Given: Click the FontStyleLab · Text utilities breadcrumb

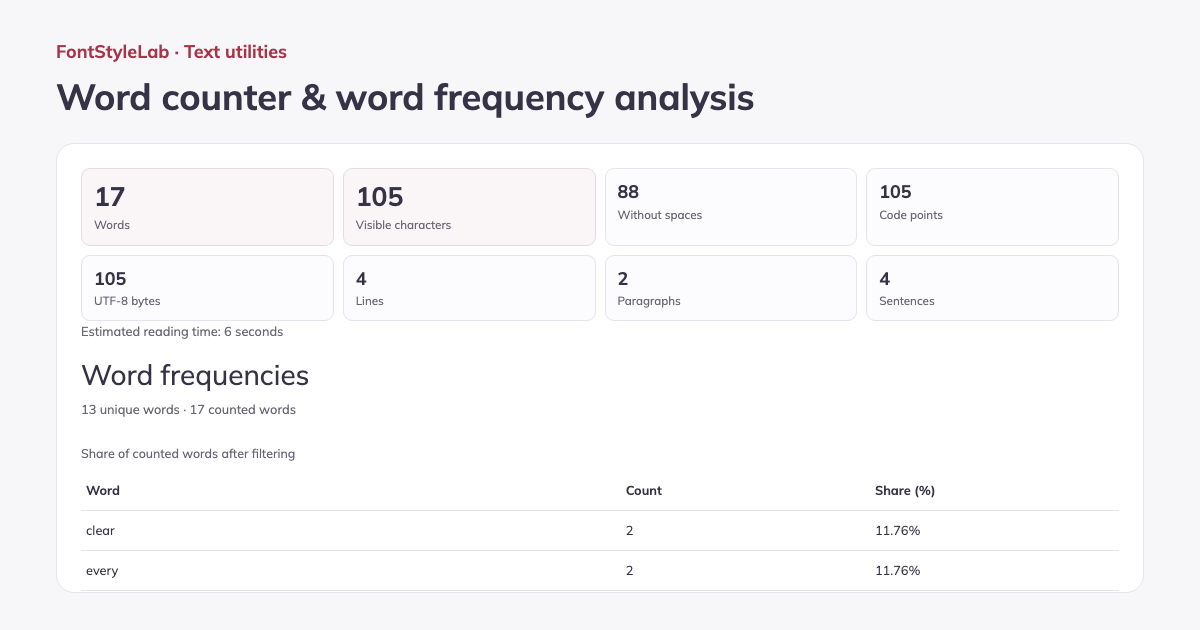Looking at the screenshot, I should pos(172,52).
